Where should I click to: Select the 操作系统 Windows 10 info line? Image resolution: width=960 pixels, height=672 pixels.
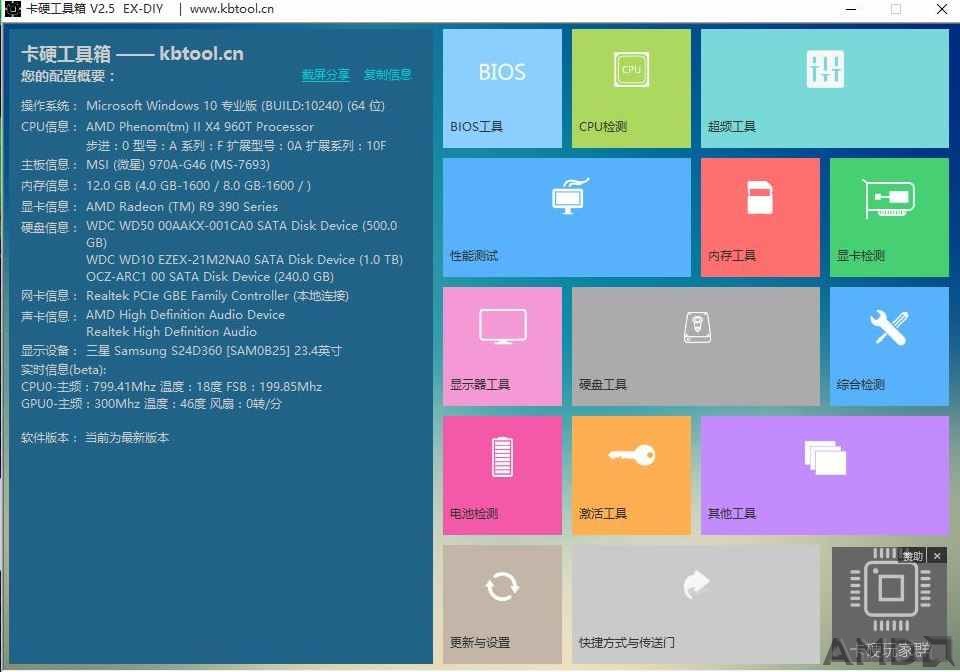coord(203,106)
